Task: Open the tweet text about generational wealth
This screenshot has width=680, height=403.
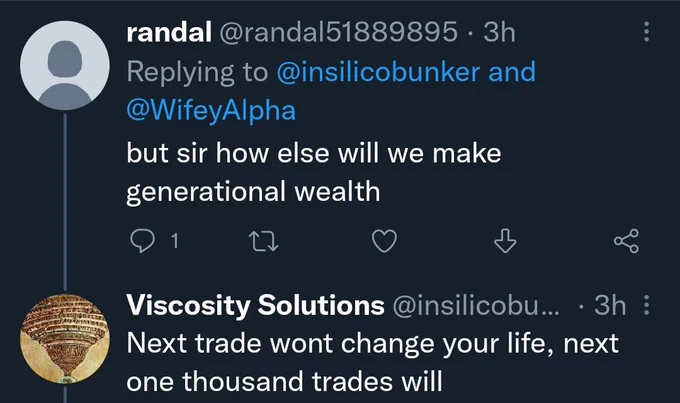Action: pyautogui.click(x=314, y=172)
